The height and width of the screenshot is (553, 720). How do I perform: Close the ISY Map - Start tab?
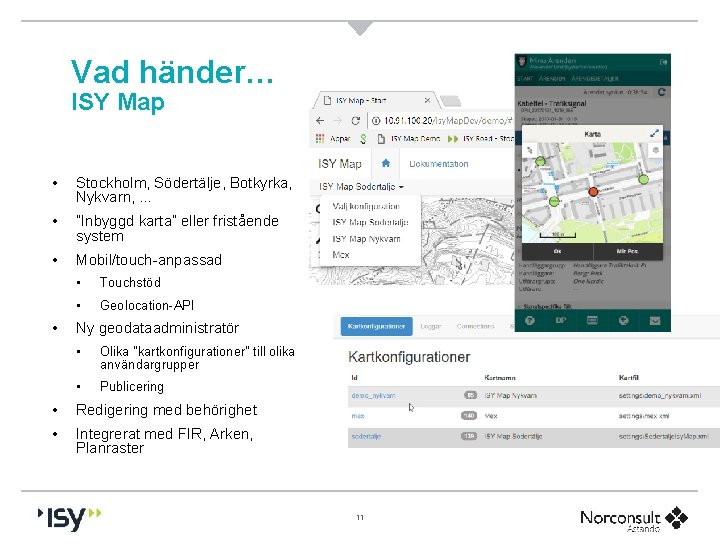click(427, 100)
